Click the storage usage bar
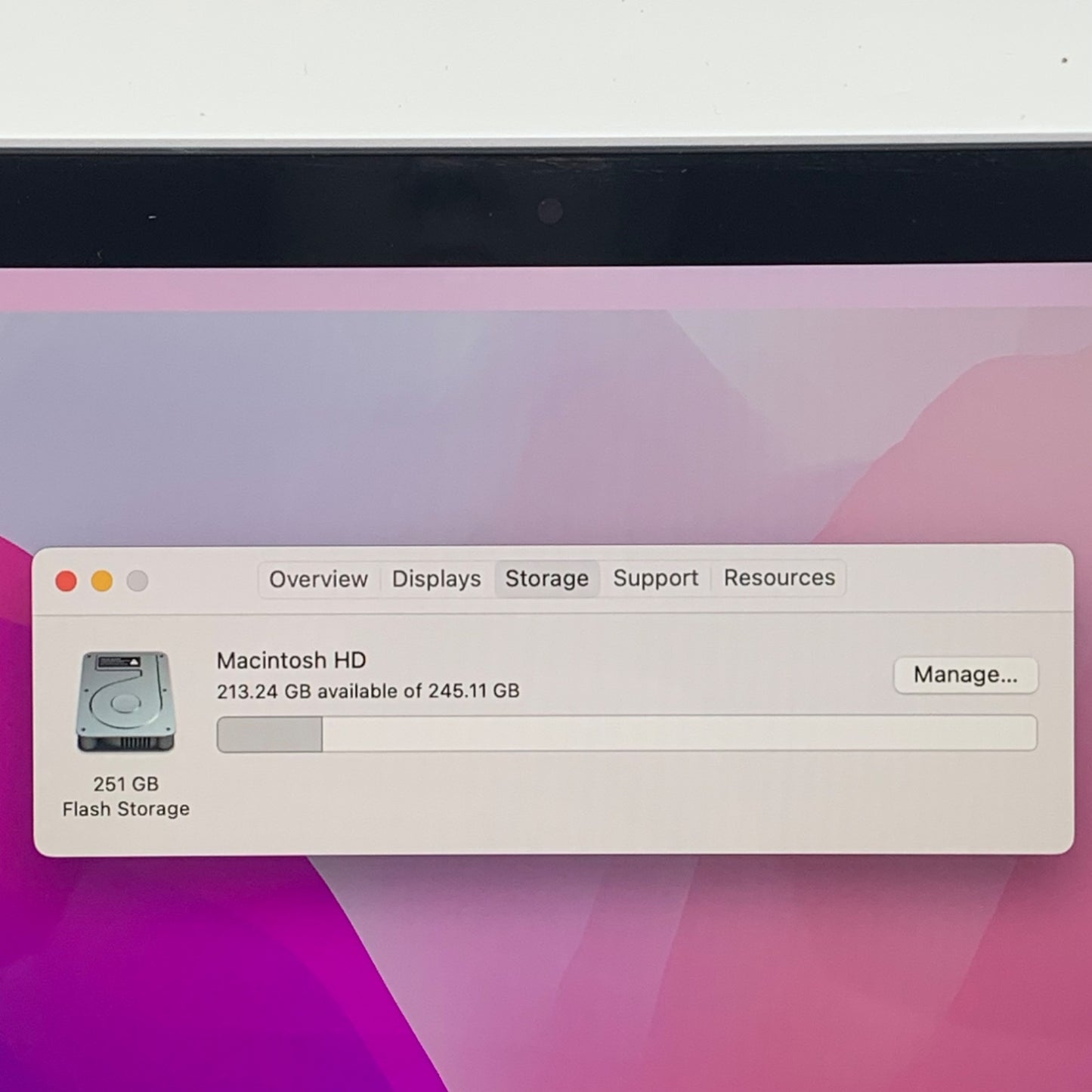 (626, 734)
